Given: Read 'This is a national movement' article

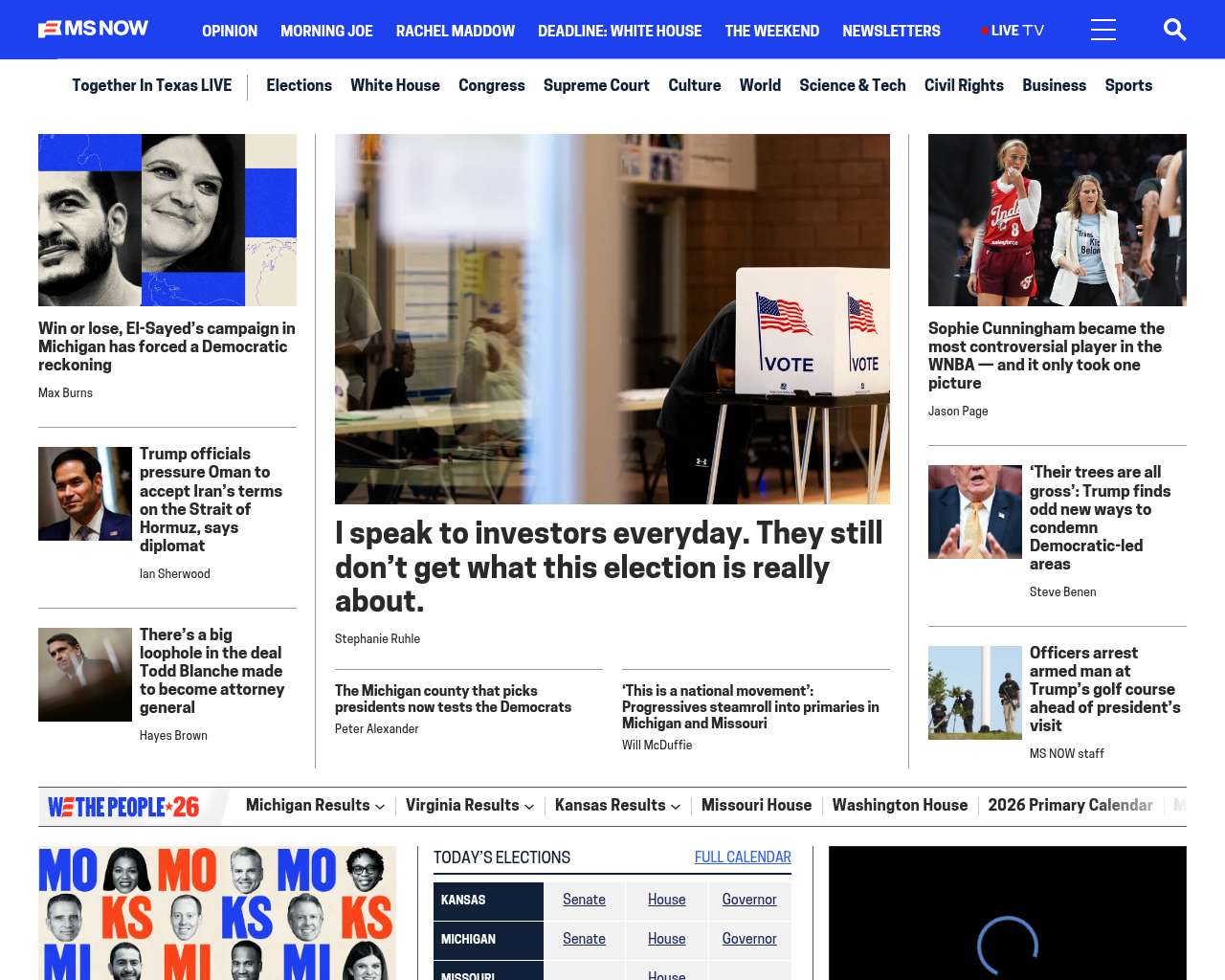Looking at the screenshot, I should pyautogui.click(x=750, y=707).
